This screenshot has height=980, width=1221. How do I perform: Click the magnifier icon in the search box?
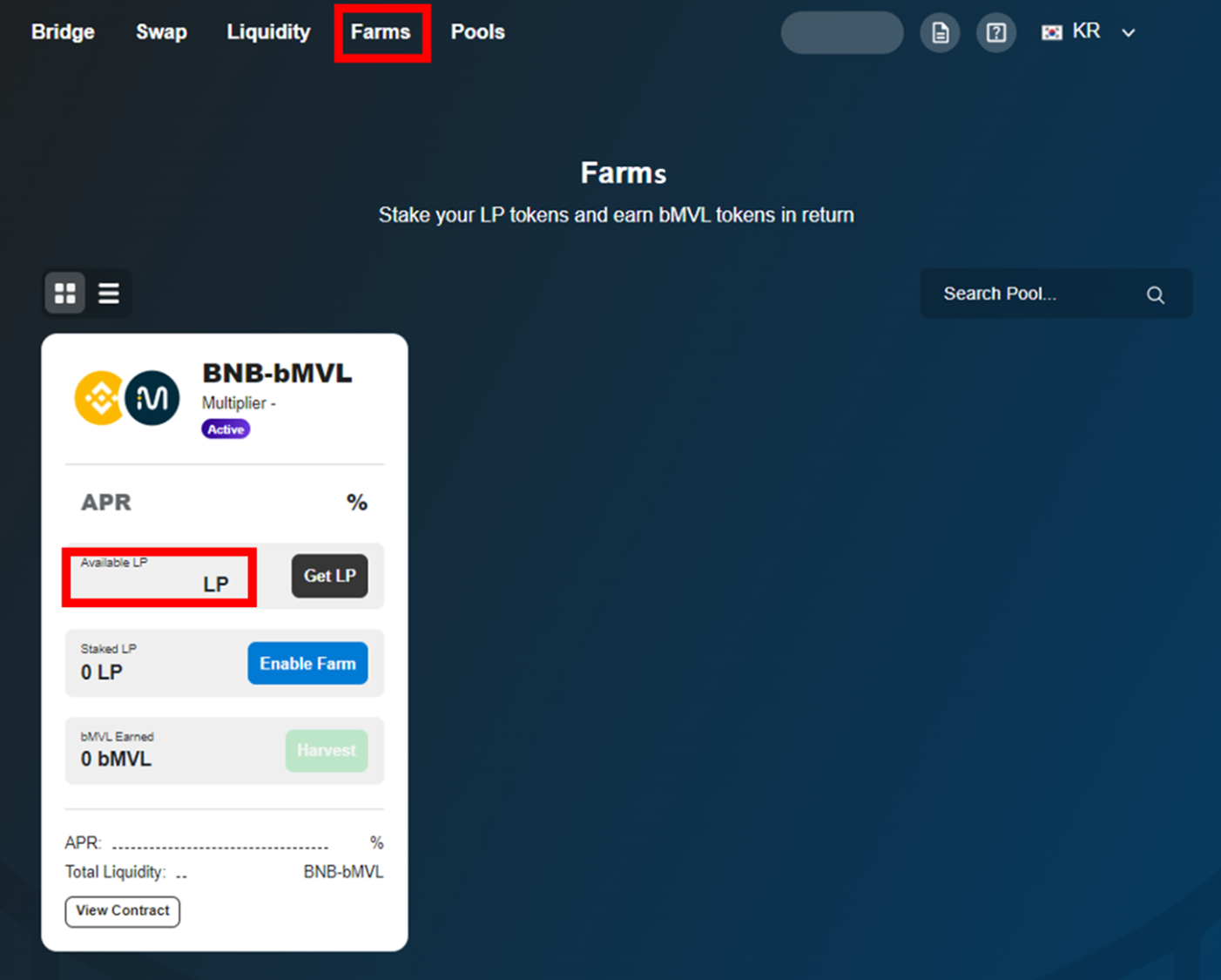[x=1155, y=294]
